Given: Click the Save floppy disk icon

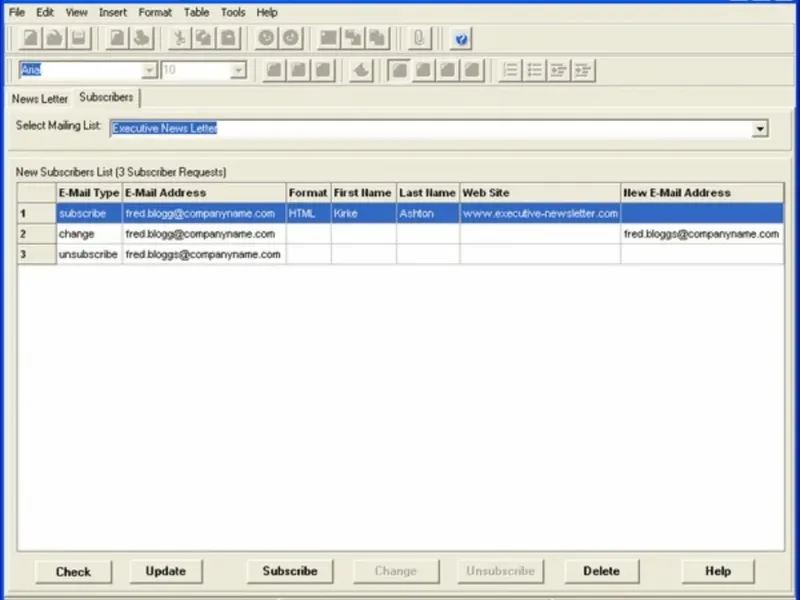Looking at the screenshot, I should 79,38.
